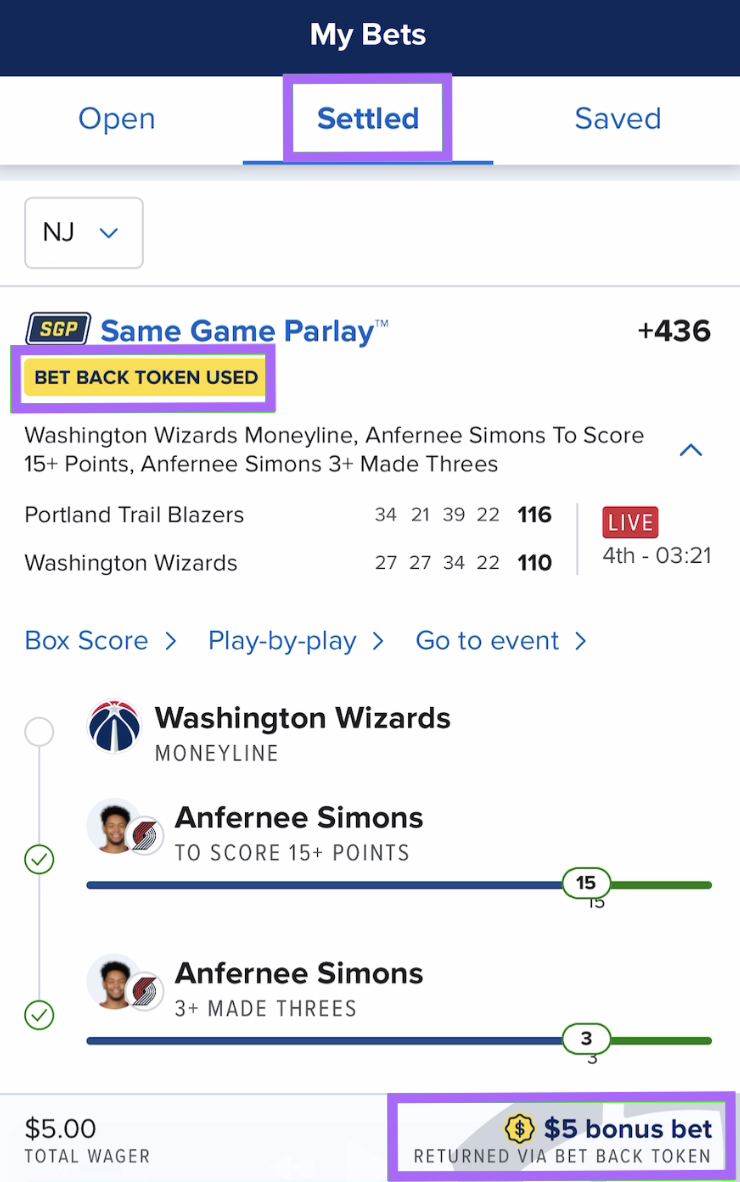Click the dollar sign bonus bet icon
The height and width of the screenshot is (1182, 740).
tap(520, 1128)
